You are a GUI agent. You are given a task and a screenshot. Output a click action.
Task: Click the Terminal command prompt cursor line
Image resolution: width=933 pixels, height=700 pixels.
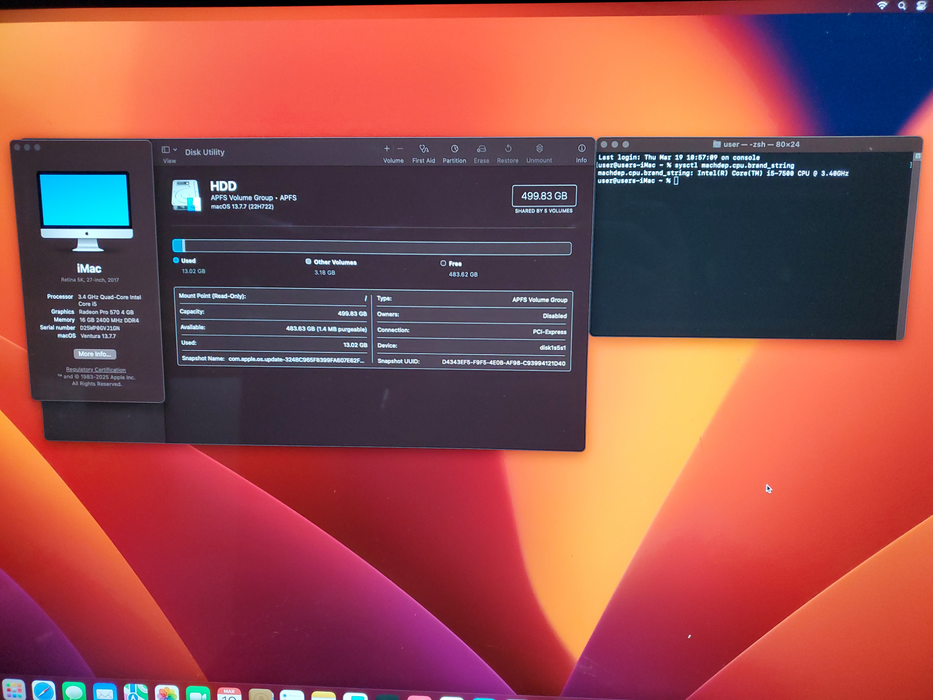637,180
